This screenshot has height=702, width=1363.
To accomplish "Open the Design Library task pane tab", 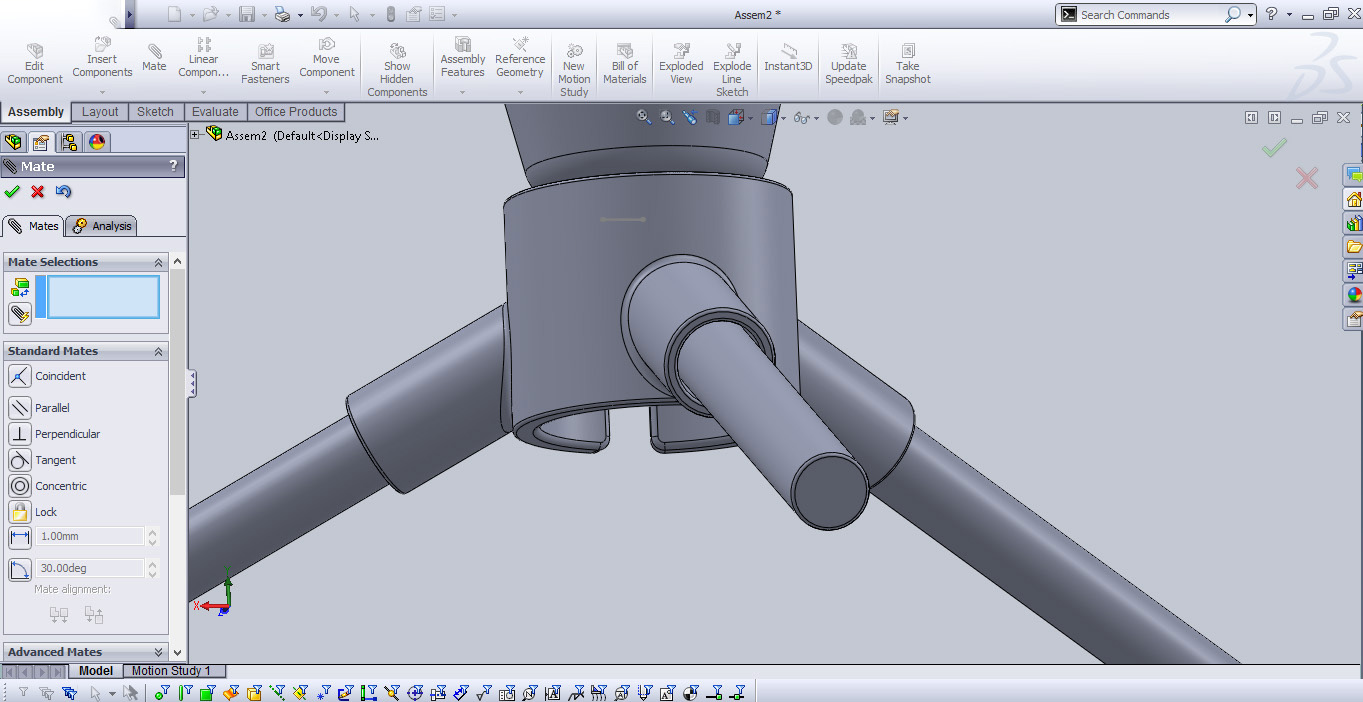I will 1354,222.
